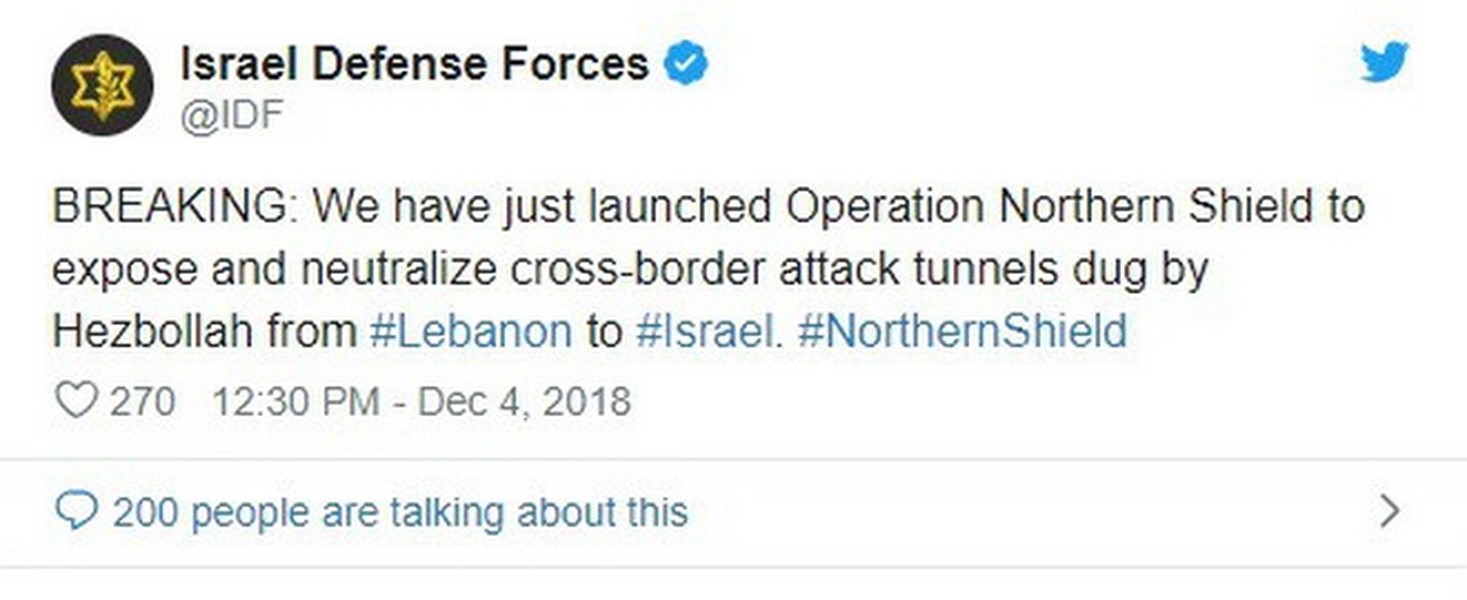Open "200 people are talking about this"
1467x600 pixels.
tap(400, 513)
